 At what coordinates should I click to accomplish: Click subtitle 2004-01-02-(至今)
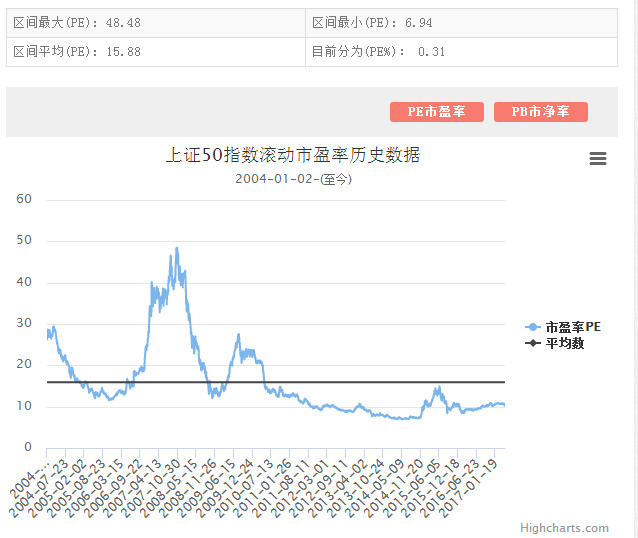pyautogui.click(x=293, y=179)
